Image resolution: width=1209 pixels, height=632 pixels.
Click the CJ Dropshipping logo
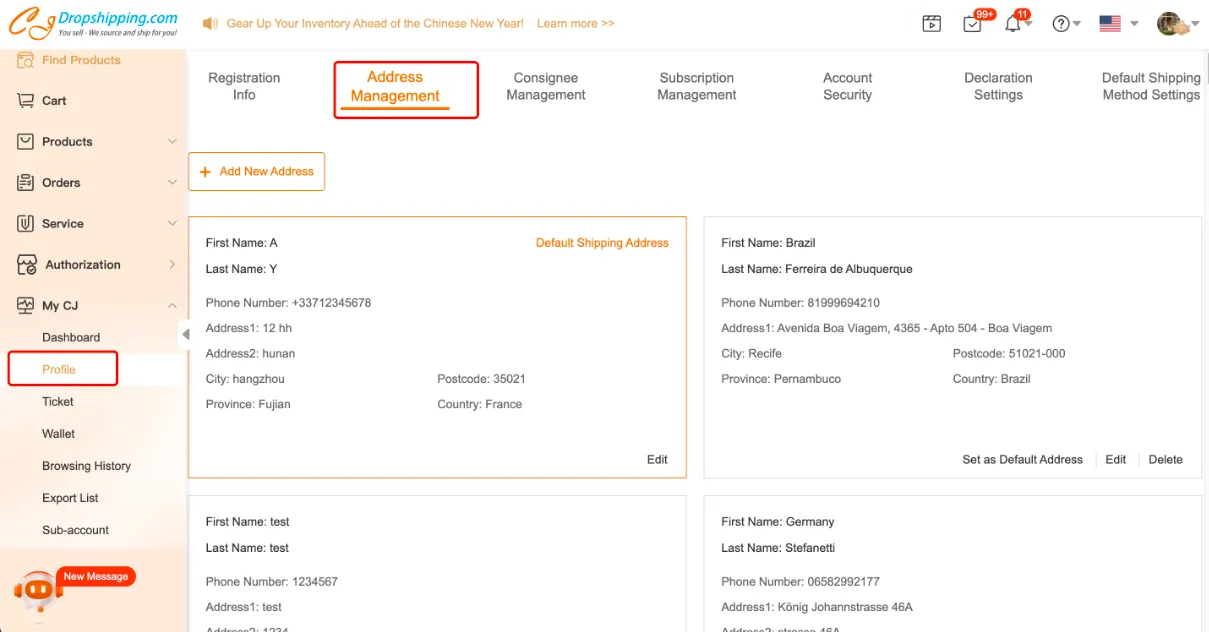pos(93,24)
